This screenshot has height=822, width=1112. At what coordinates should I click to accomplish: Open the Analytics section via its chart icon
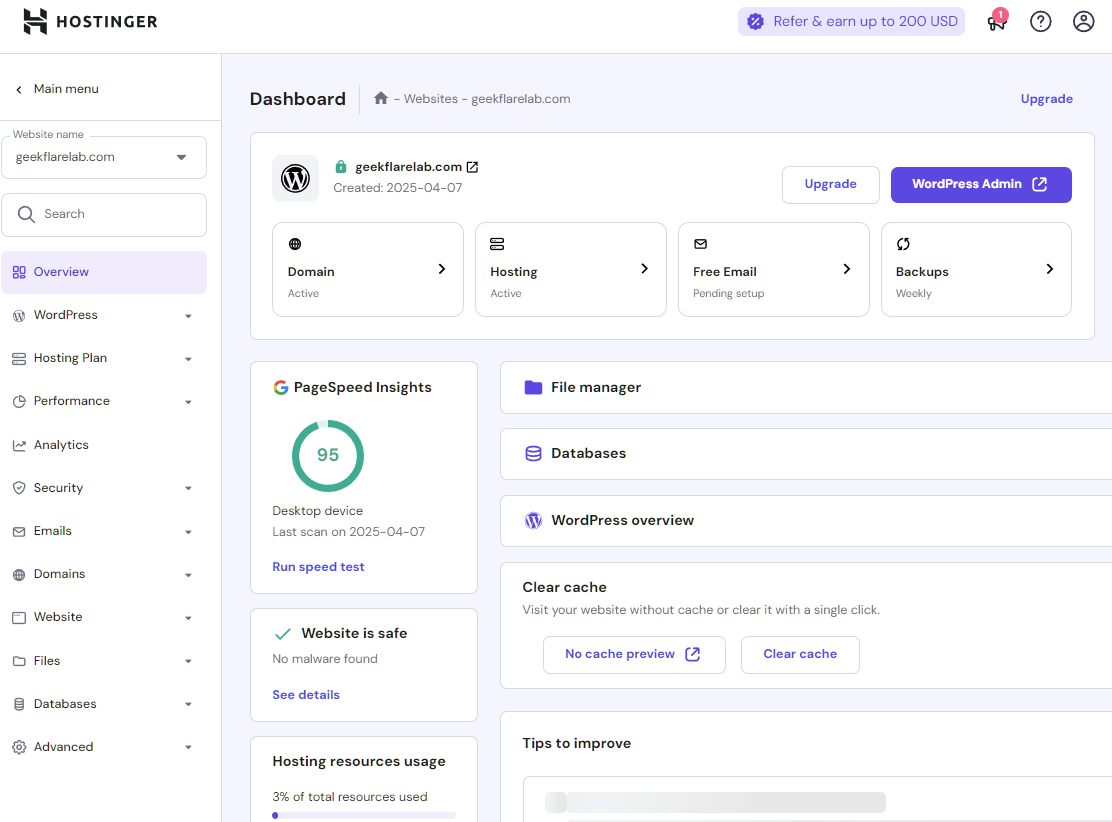[x=20, y=444]
